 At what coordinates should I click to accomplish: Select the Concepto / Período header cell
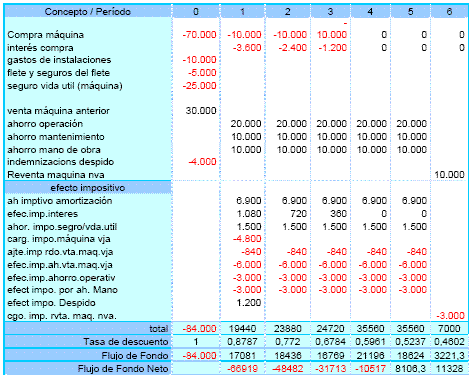point(88,12)
